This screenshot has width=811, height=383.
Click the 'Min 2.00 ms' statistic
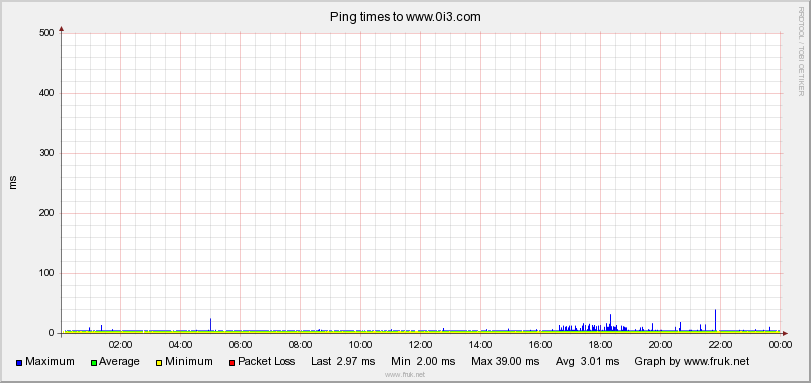(x=423, y=361)
